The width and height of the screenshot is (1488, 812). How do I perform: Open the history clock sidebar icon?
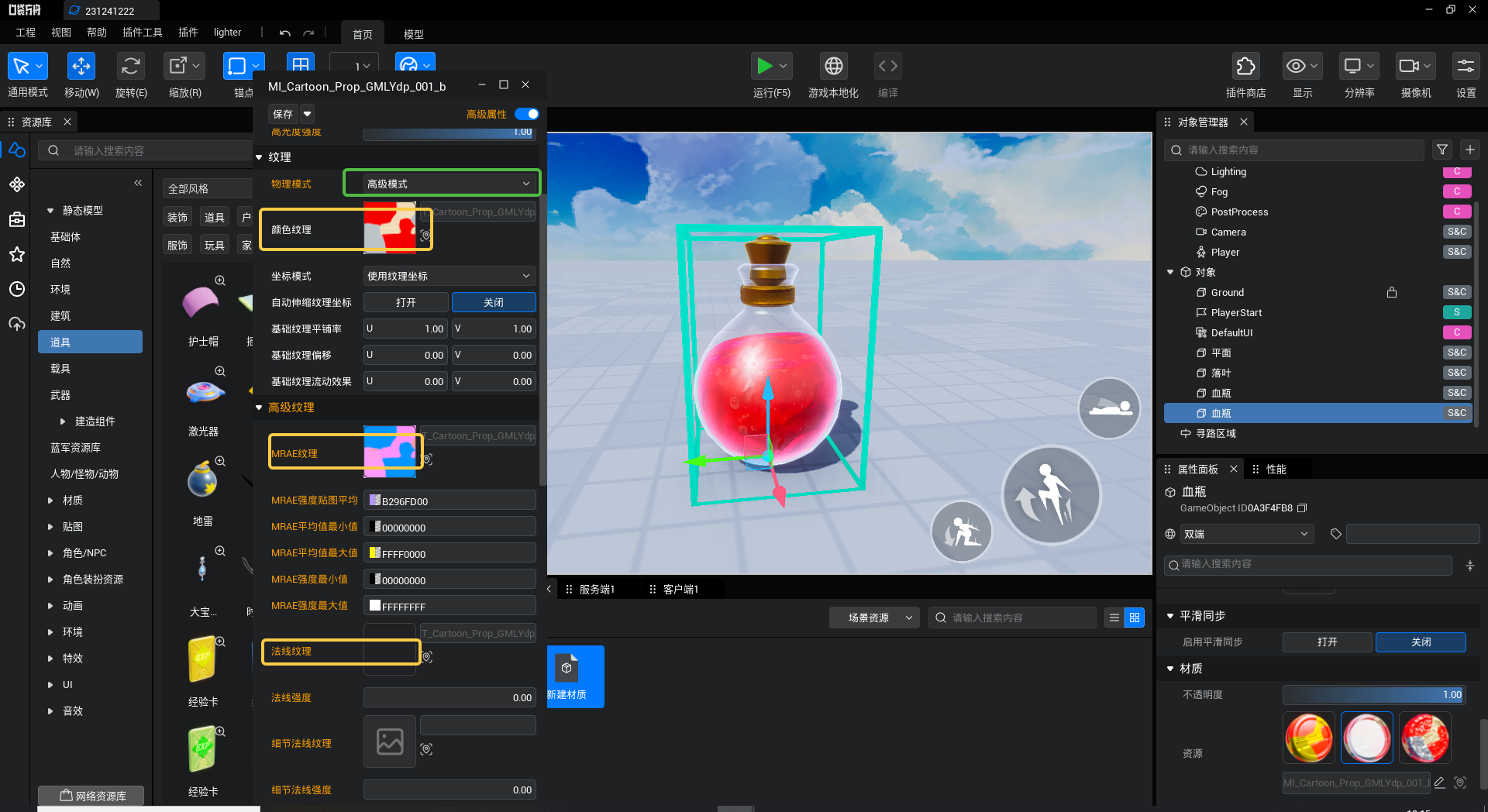(17, 289)
